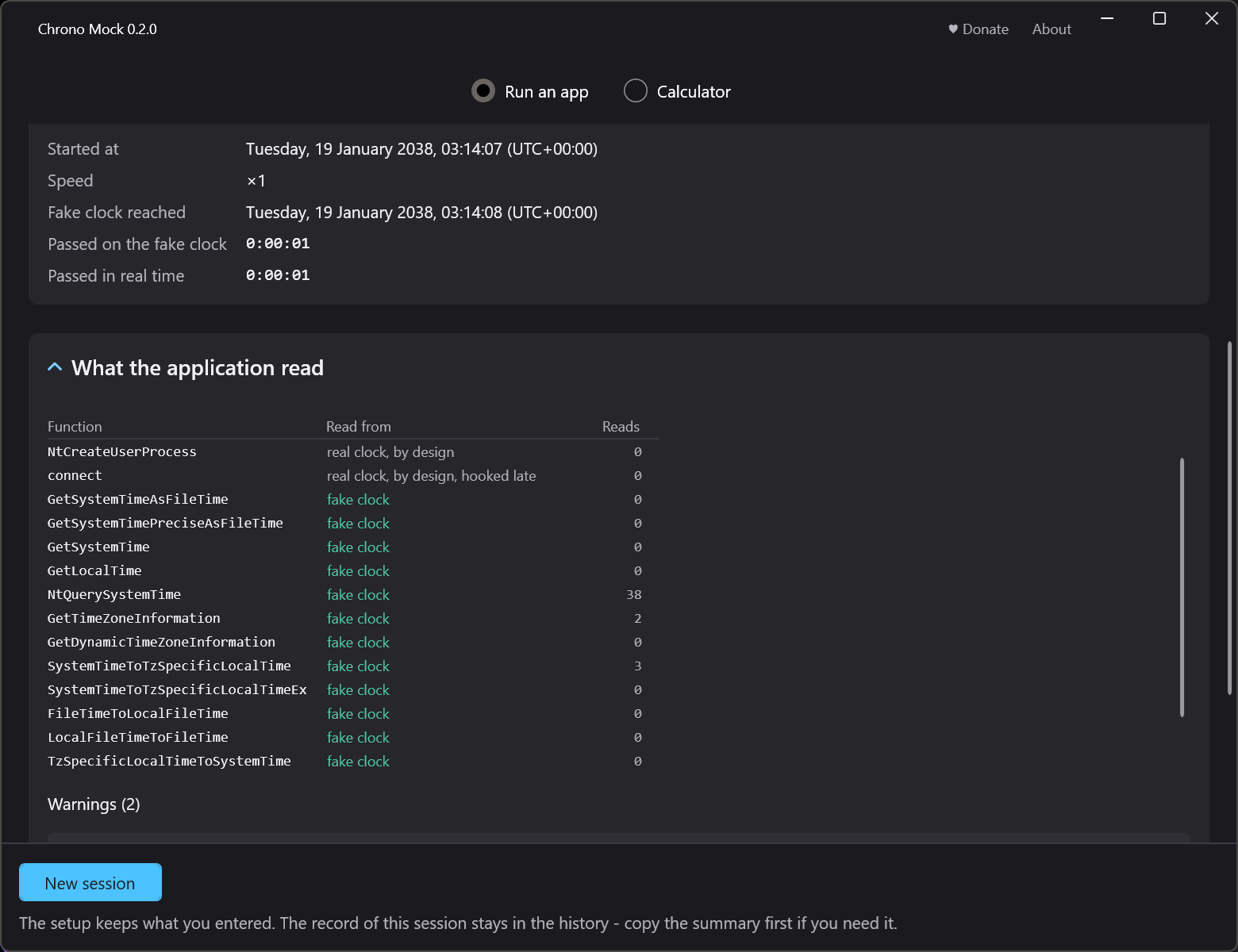This screenshot has width=1238, height=952.
Task: Click the Fake clock reached date value
Action: tap(421, 213)
